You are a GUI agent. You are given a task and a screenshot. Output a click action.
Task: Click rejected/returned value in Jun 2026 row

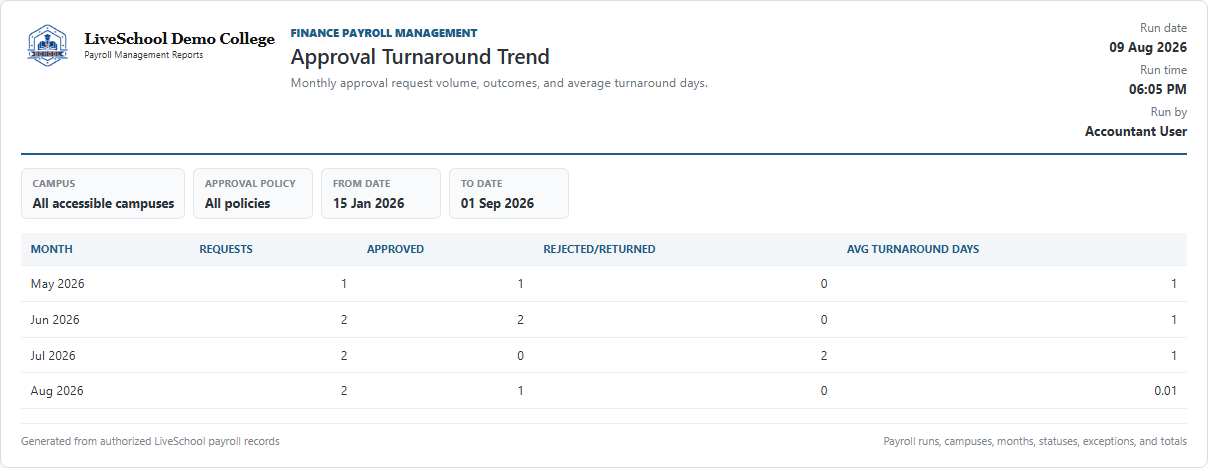824,320
